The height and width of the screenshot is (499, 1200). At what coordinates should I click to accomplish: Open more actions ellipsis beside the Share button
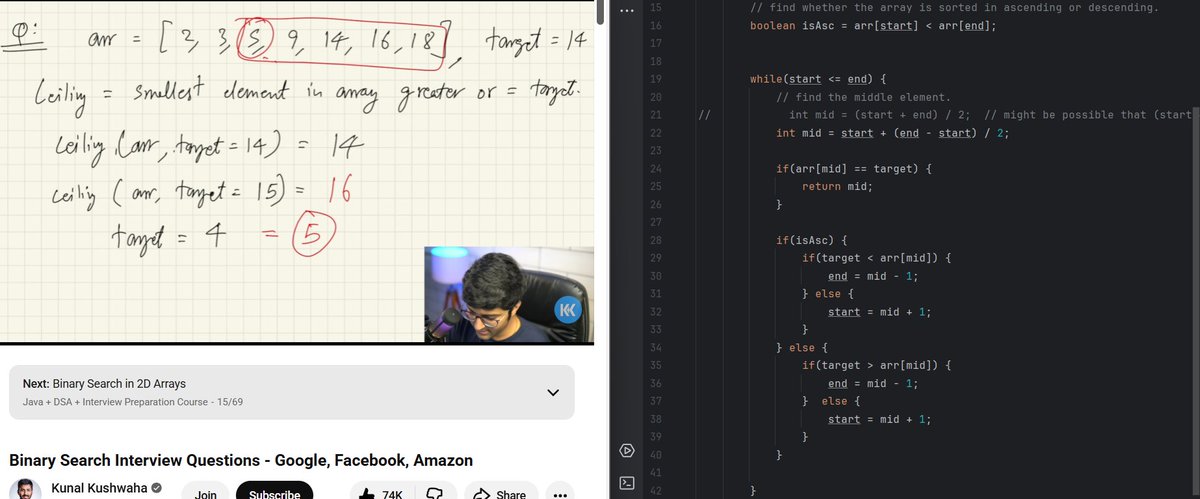[x=559, y=494]
